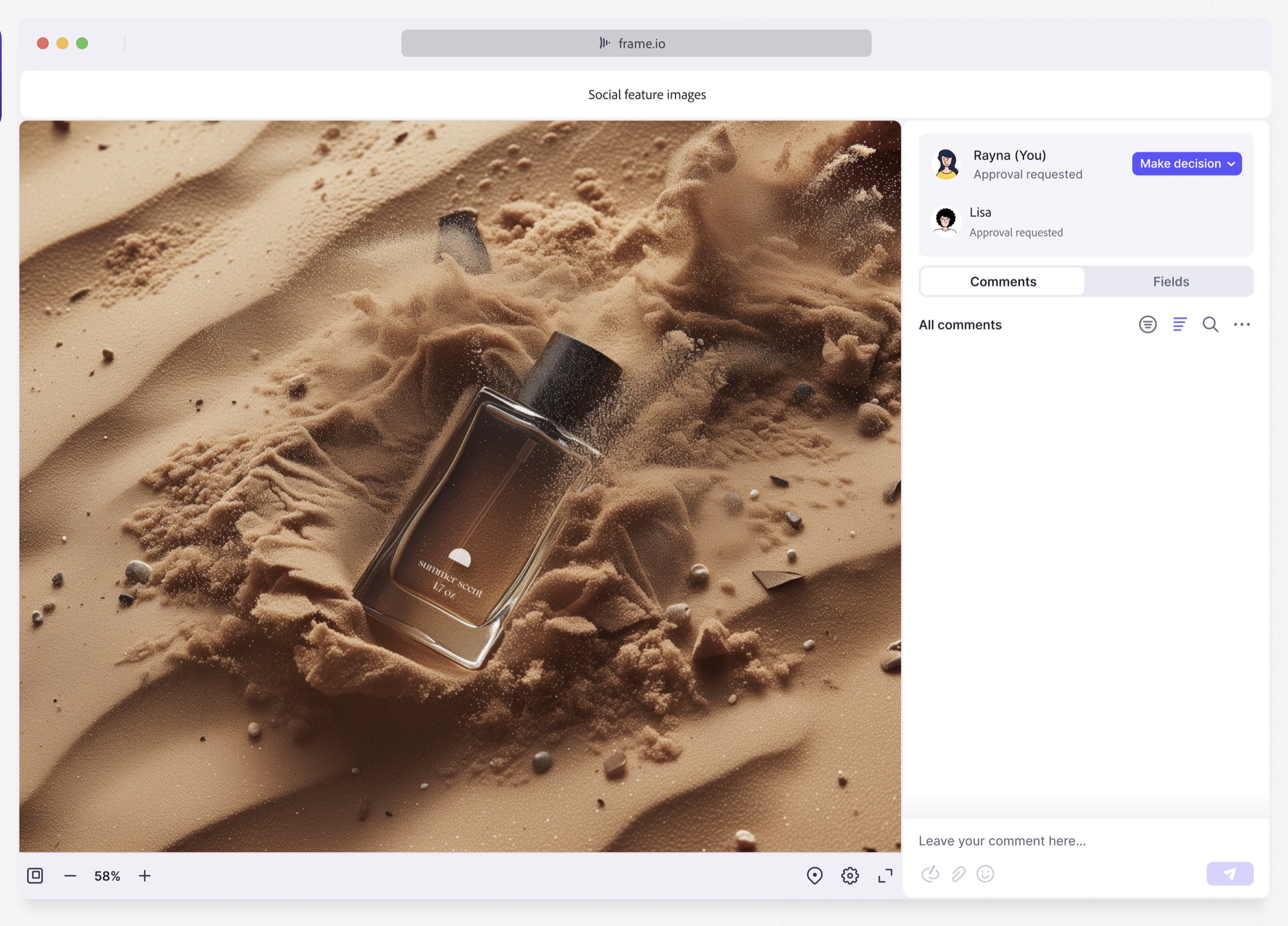Open the comment filter icon
Image resolution: width=1288 pixels, height=926 pixels.
(1147, 325)
